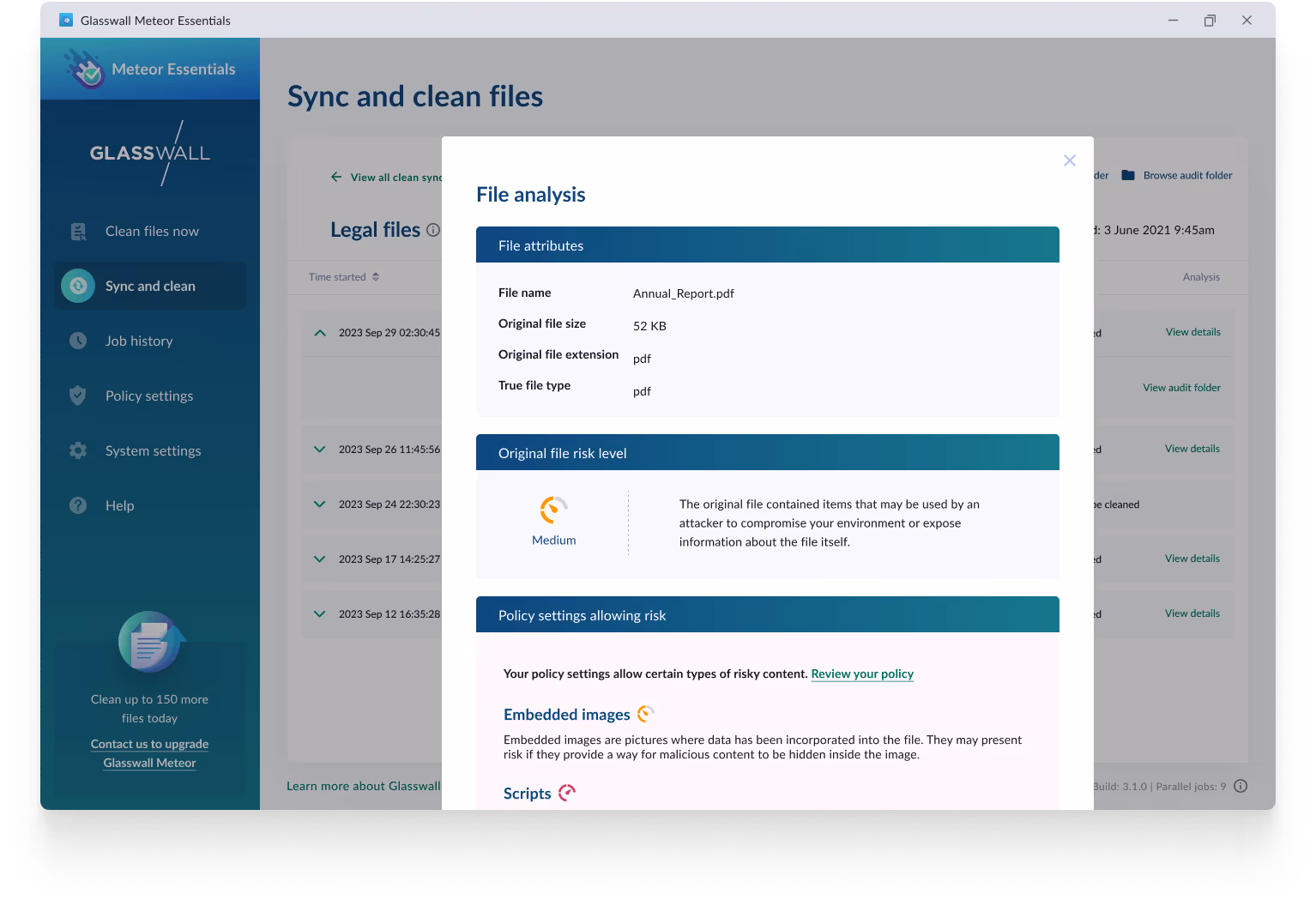Click the 52 KB file size value
Image resolution: width=1316 pixels, height=906 pixels.
tap(649, 326)
